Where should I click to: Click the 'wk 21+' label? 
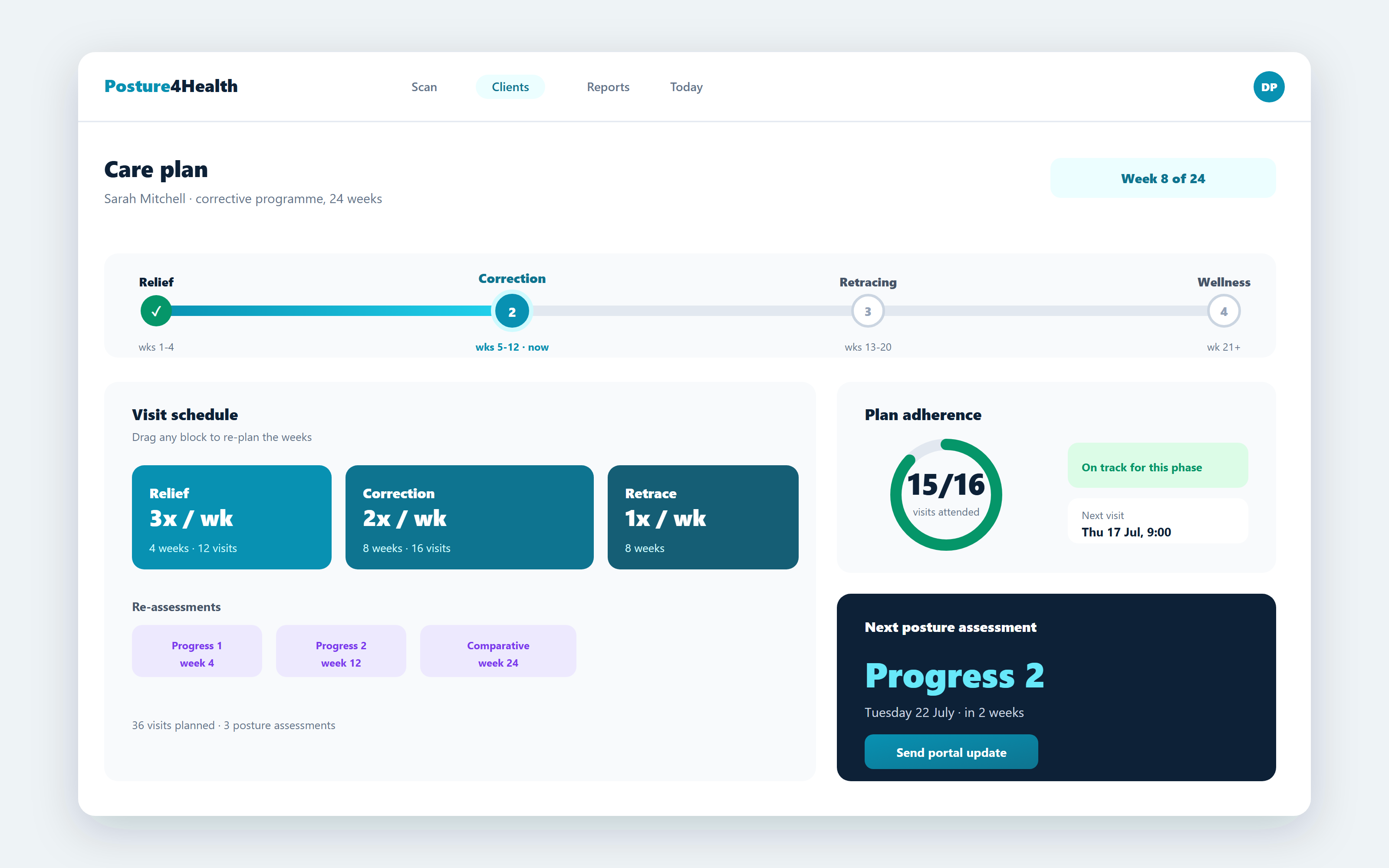click(1224, 347)
